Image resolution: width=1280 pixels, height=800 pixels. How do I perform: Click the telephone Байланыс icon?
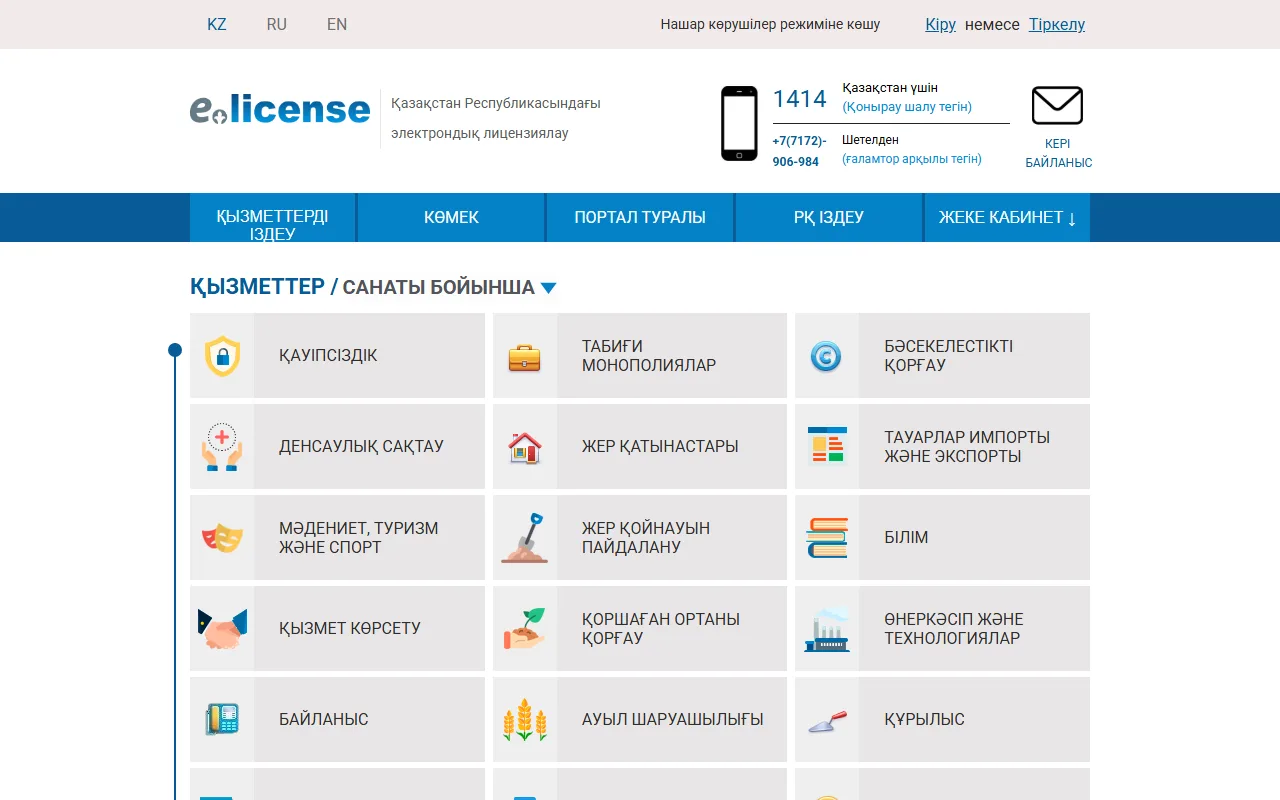[x=222, y=720]
